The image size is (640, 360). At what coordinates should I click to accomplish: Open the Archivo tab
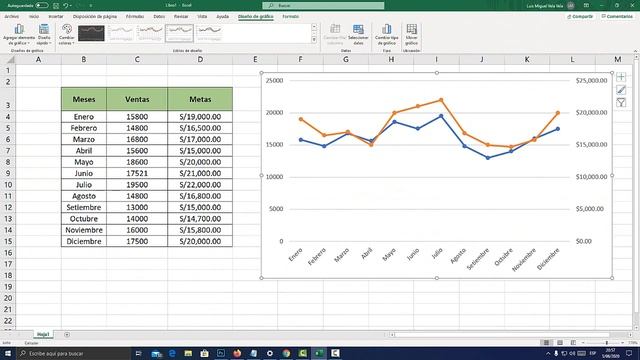11,17
